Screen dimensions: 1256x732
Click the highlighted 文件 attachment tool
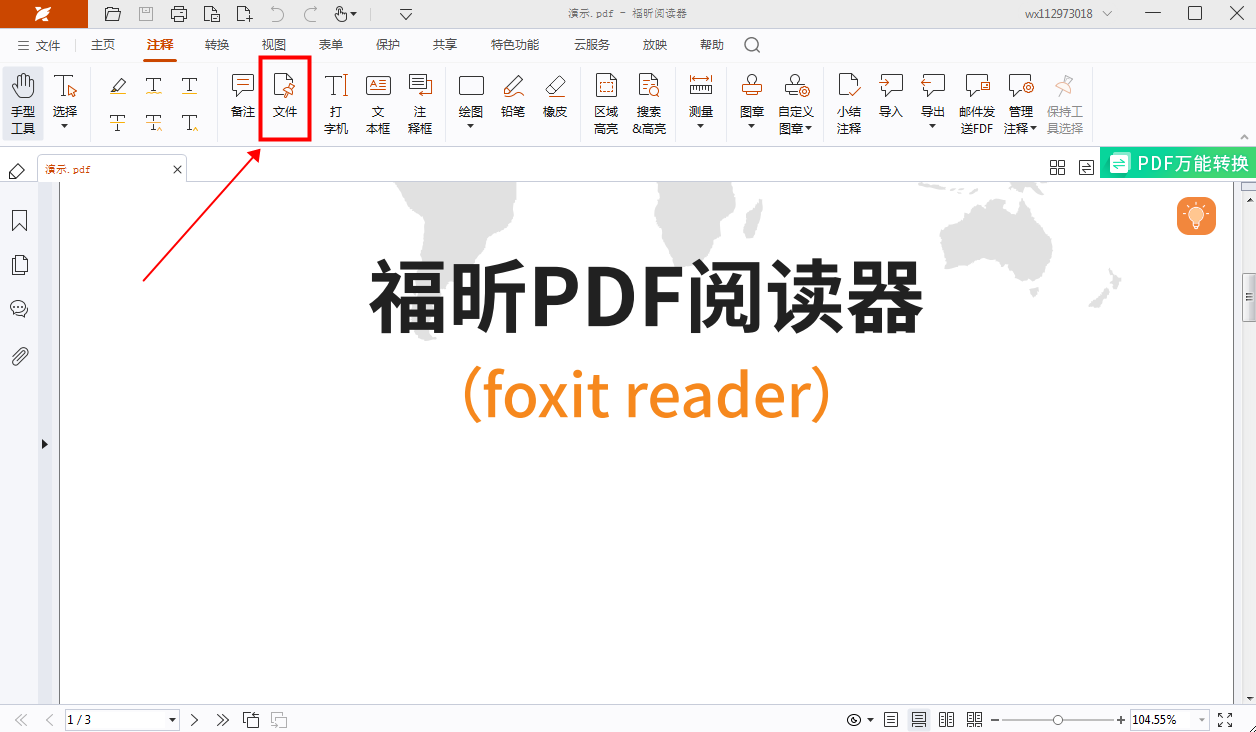click(x=285, y=96)
